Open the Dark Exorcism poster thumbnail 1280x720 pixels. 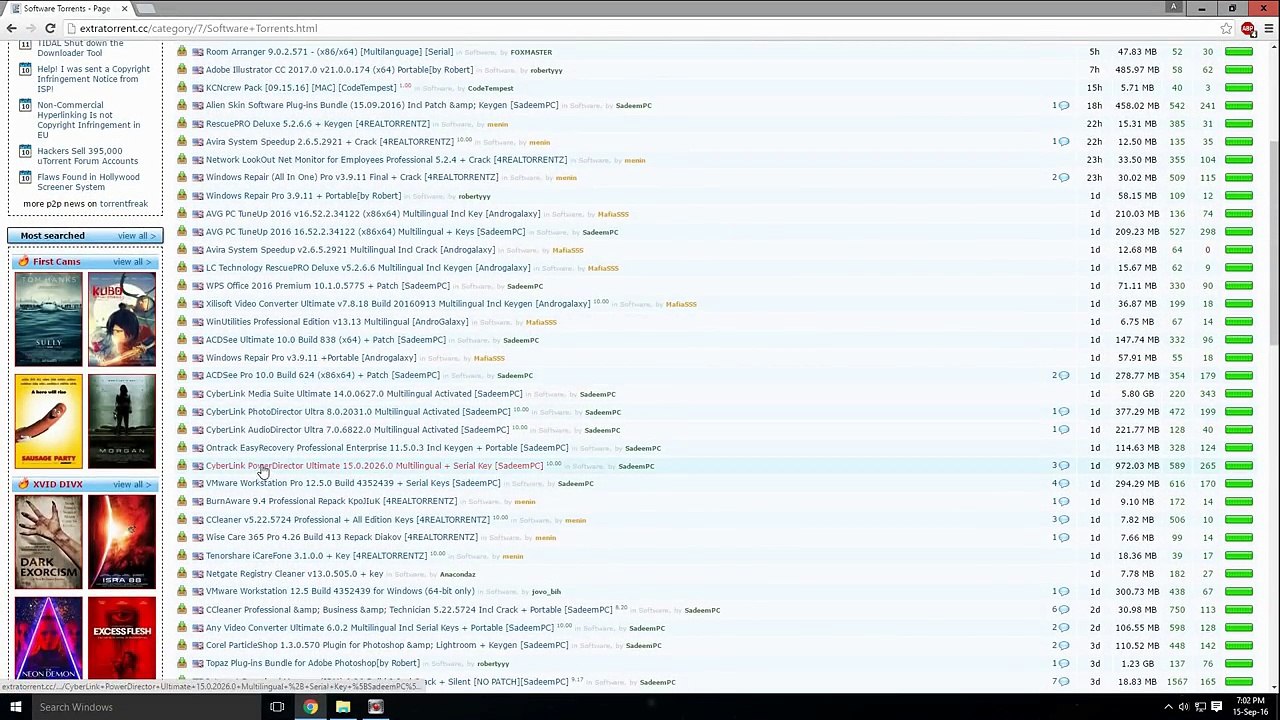coord(48,542)
